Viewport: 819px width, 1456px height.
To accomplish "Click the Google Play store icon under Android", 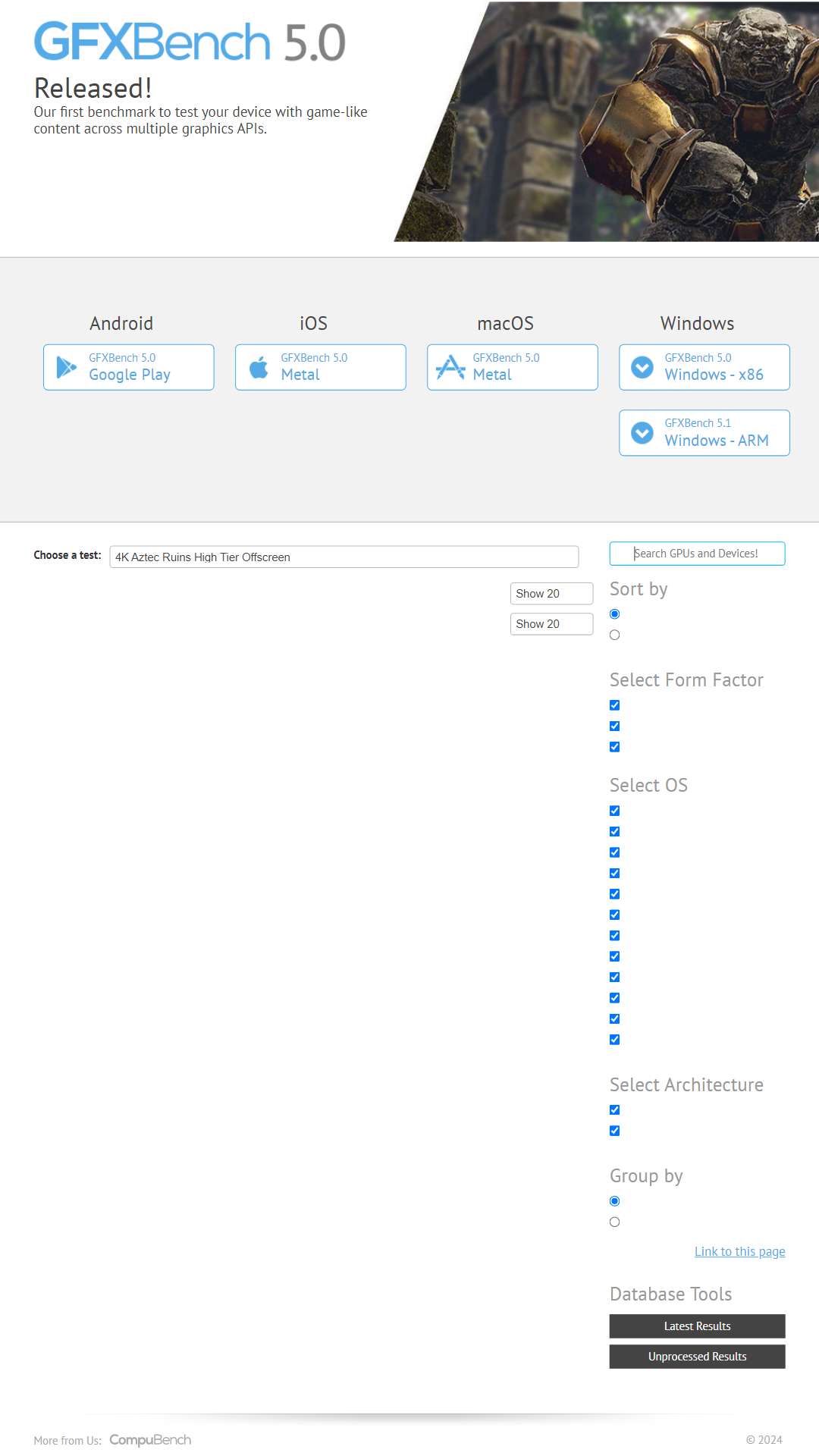I will (67, 367).
